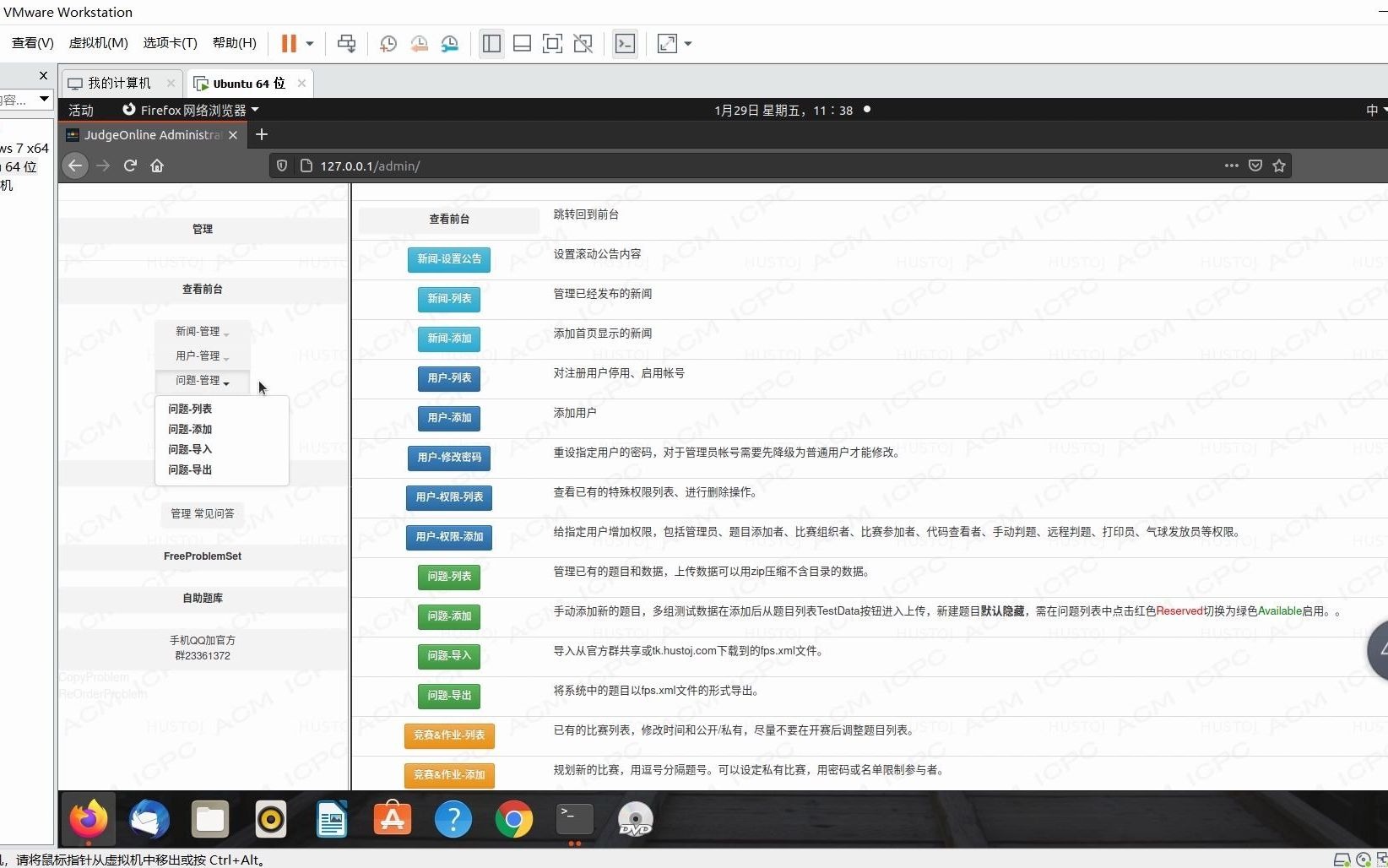
Task: Send Ctrl+Alt+Del to the virtual machine
Action: coord(346,43)
